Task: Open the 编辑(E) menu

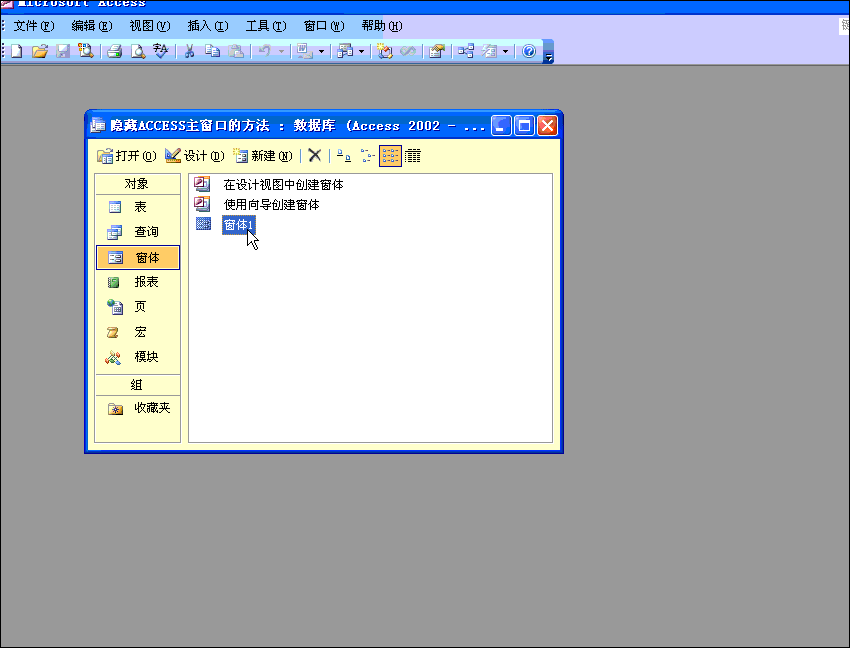Action: pos(92,26)
